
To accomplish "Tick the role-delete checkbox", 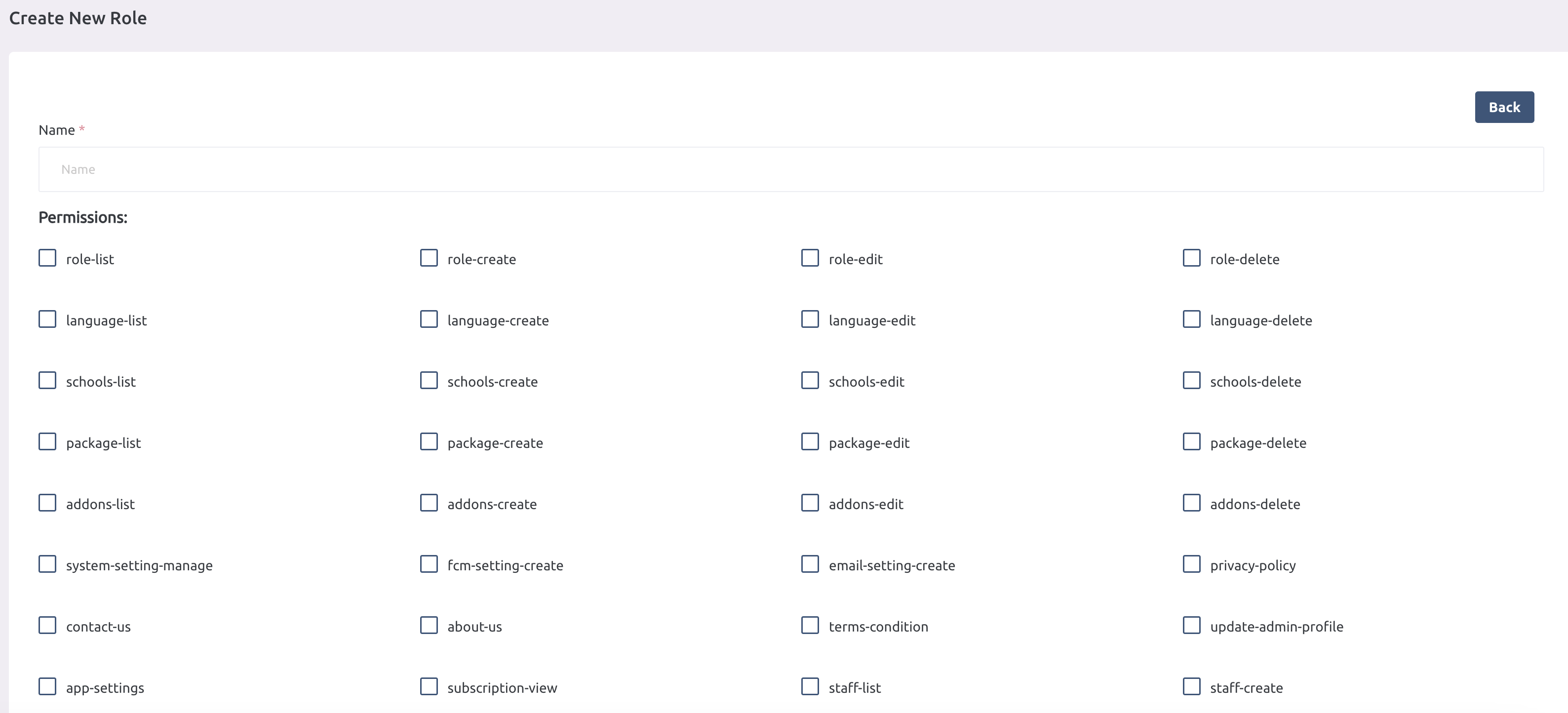I will click(1191, 258).
